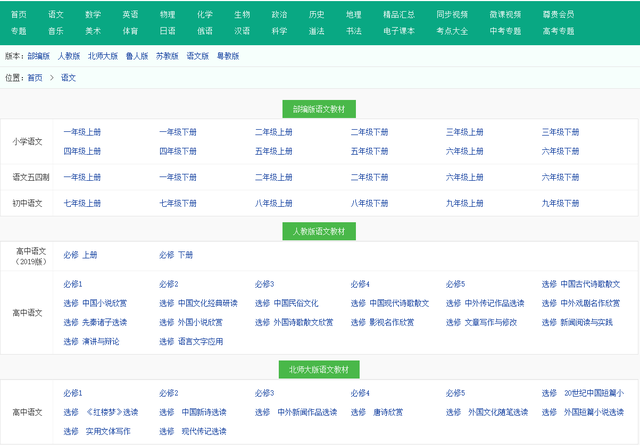Open 微课视频 in the navigation bar
Viewport: 640px width, 445px height.
click(x=505, y=15)
